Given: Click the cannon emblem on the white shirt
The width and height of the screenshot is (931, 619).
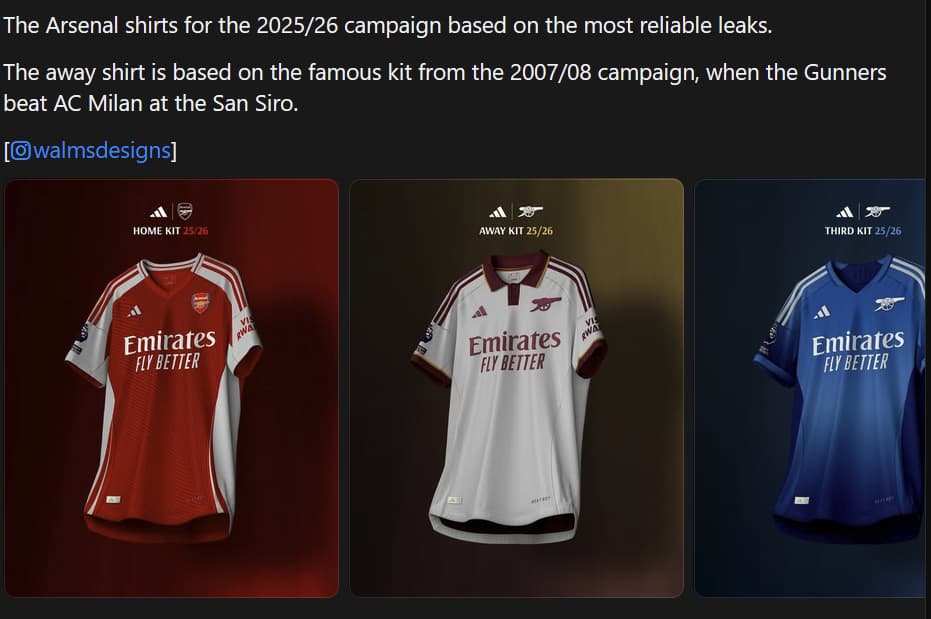Looking at the screenshot, I should click(545, 304).
